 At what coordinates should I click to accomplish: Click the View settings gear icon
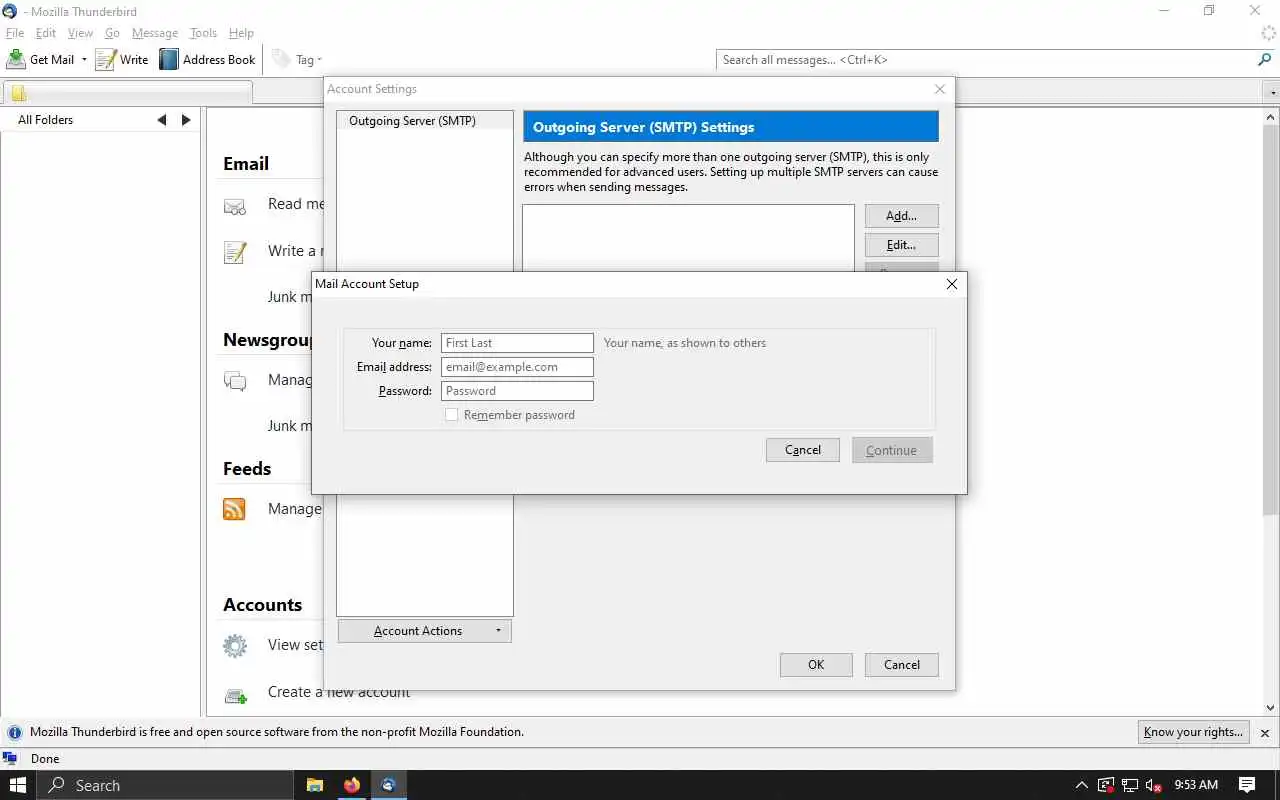pos(235,646)
